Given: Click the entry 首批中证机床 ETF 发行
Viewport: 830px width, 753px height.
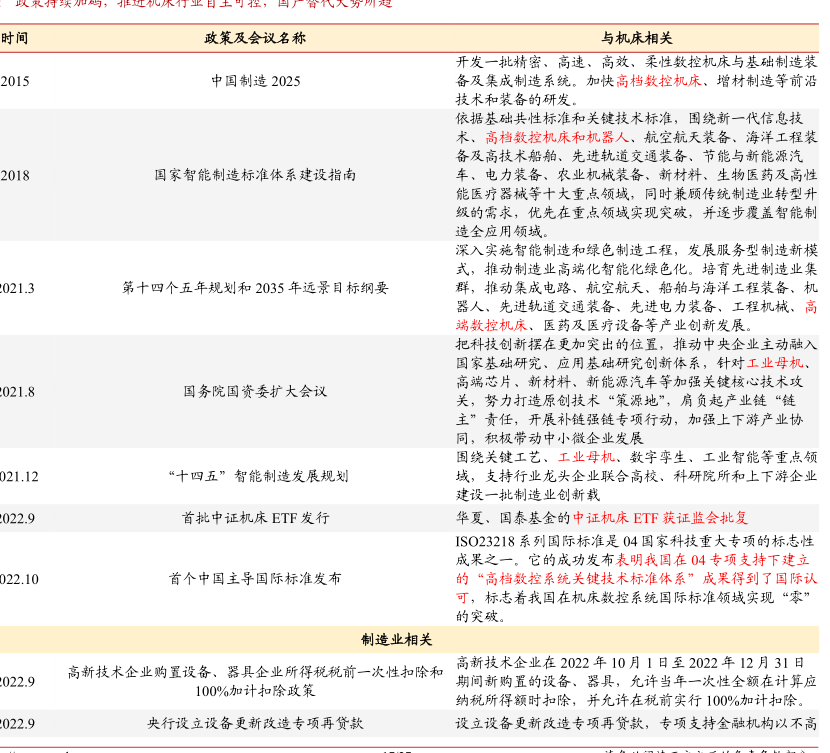Looking at the screenshot, I should 255,518.
